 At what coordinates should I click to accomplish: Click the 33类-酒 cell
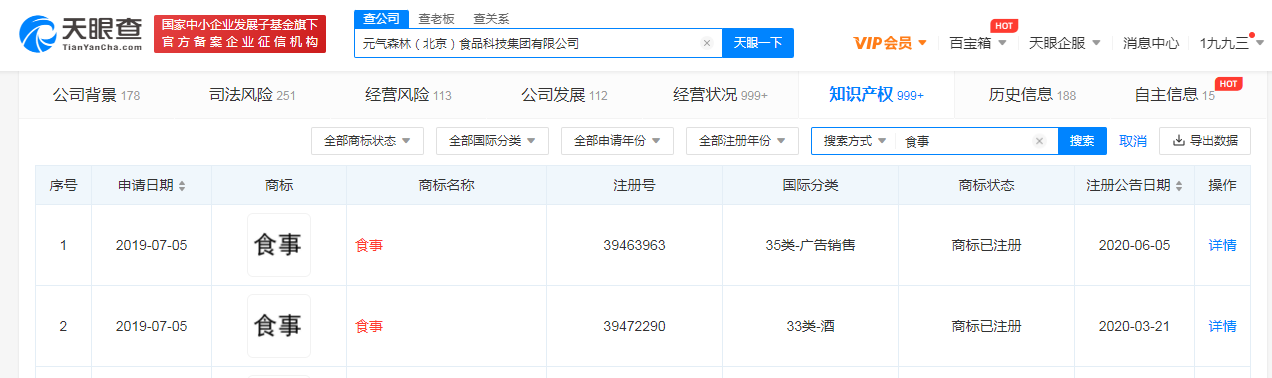click(x=810, y=326)
